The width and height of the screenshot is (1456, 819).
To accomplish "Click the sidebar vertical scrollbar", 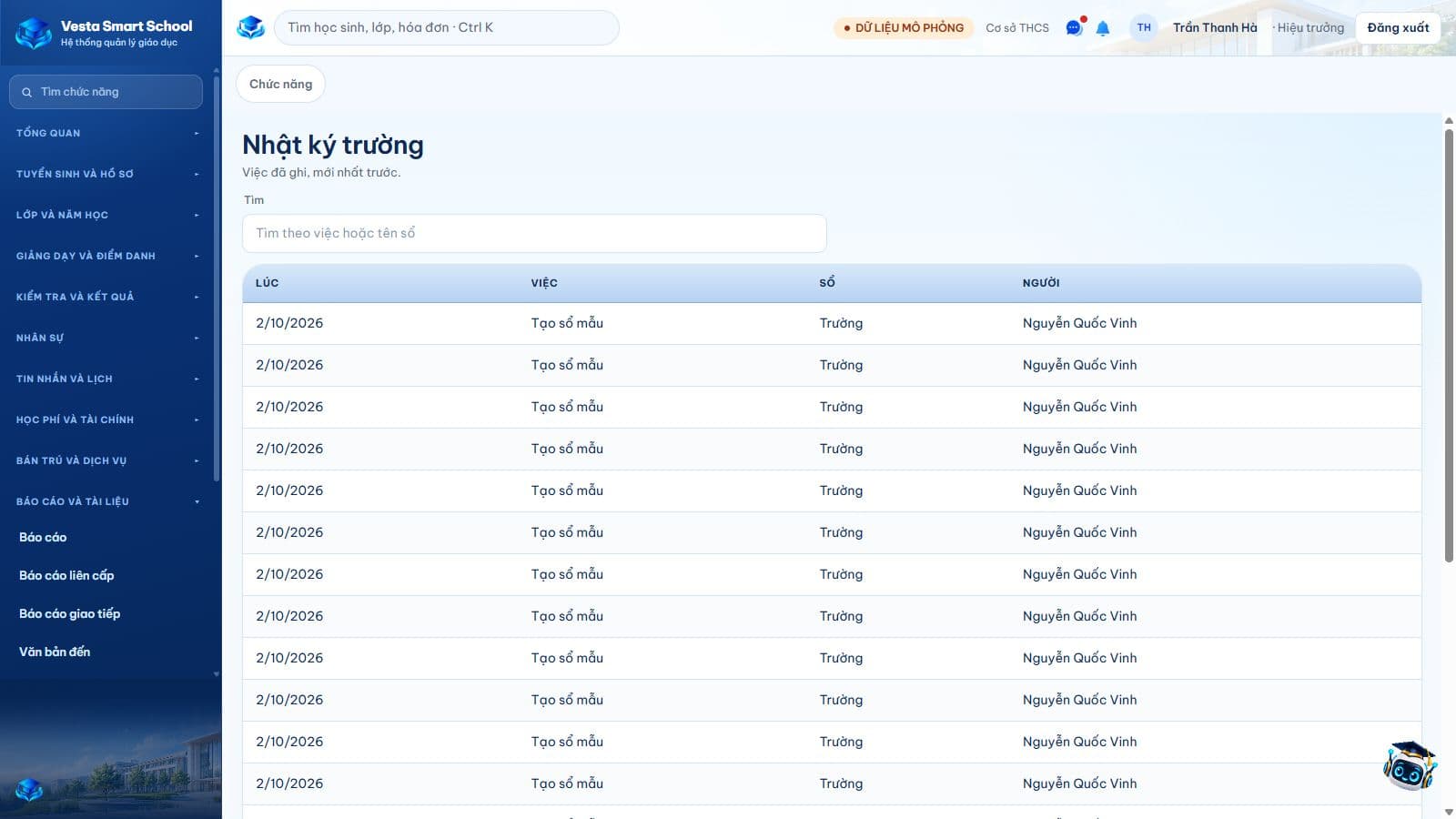I will [x=216, y=278].
